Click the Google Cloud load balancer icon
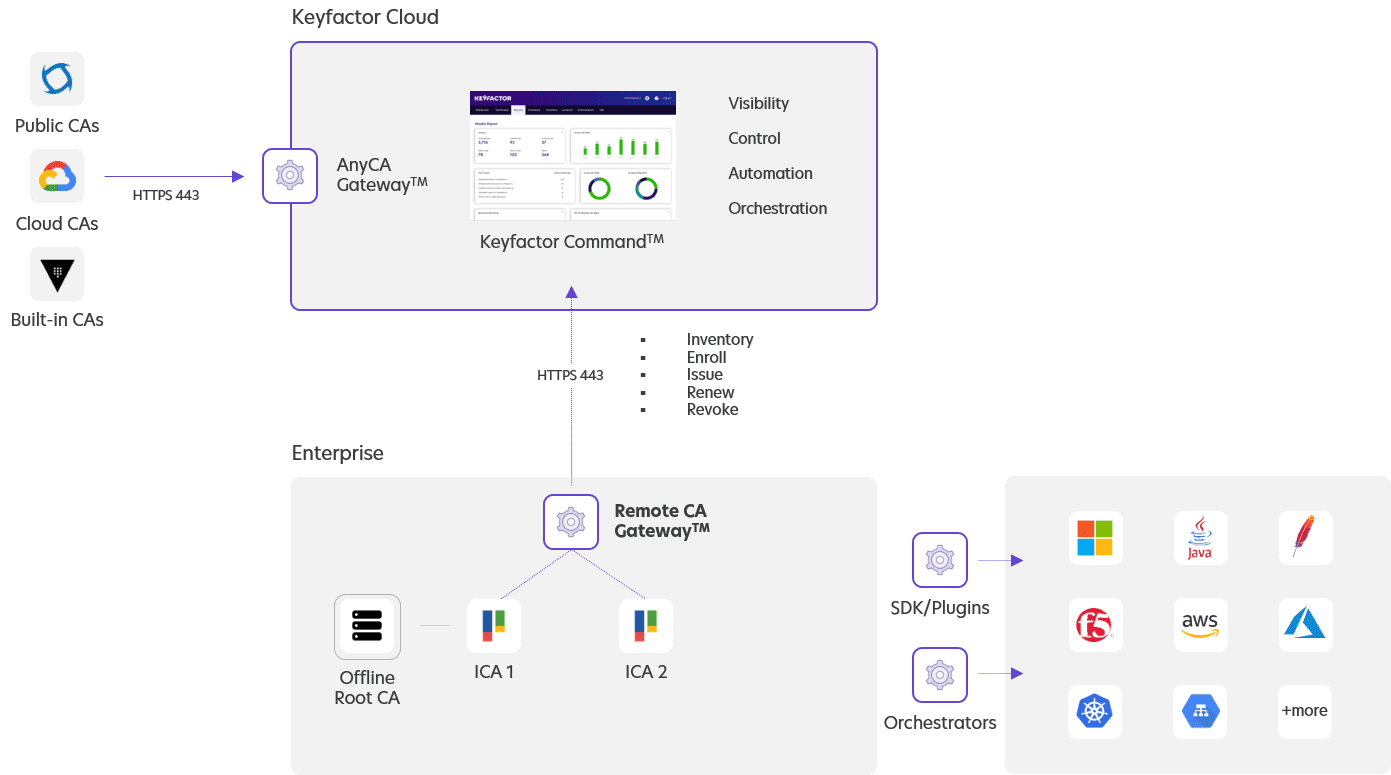The height and width of the screenshot is (775, 1391). pos(1200,712)
